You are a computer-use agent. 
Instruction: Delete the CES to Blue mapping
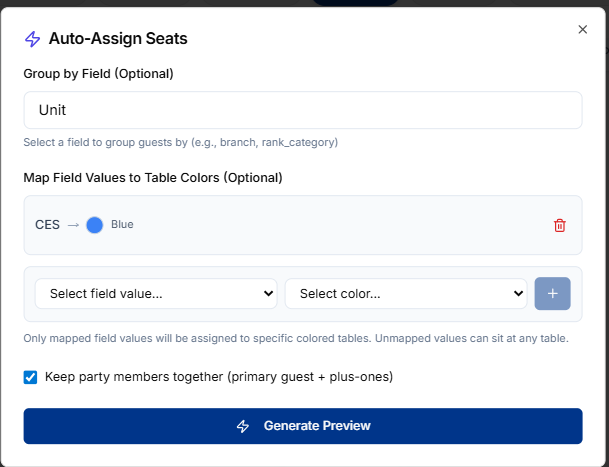coord(559,225)
